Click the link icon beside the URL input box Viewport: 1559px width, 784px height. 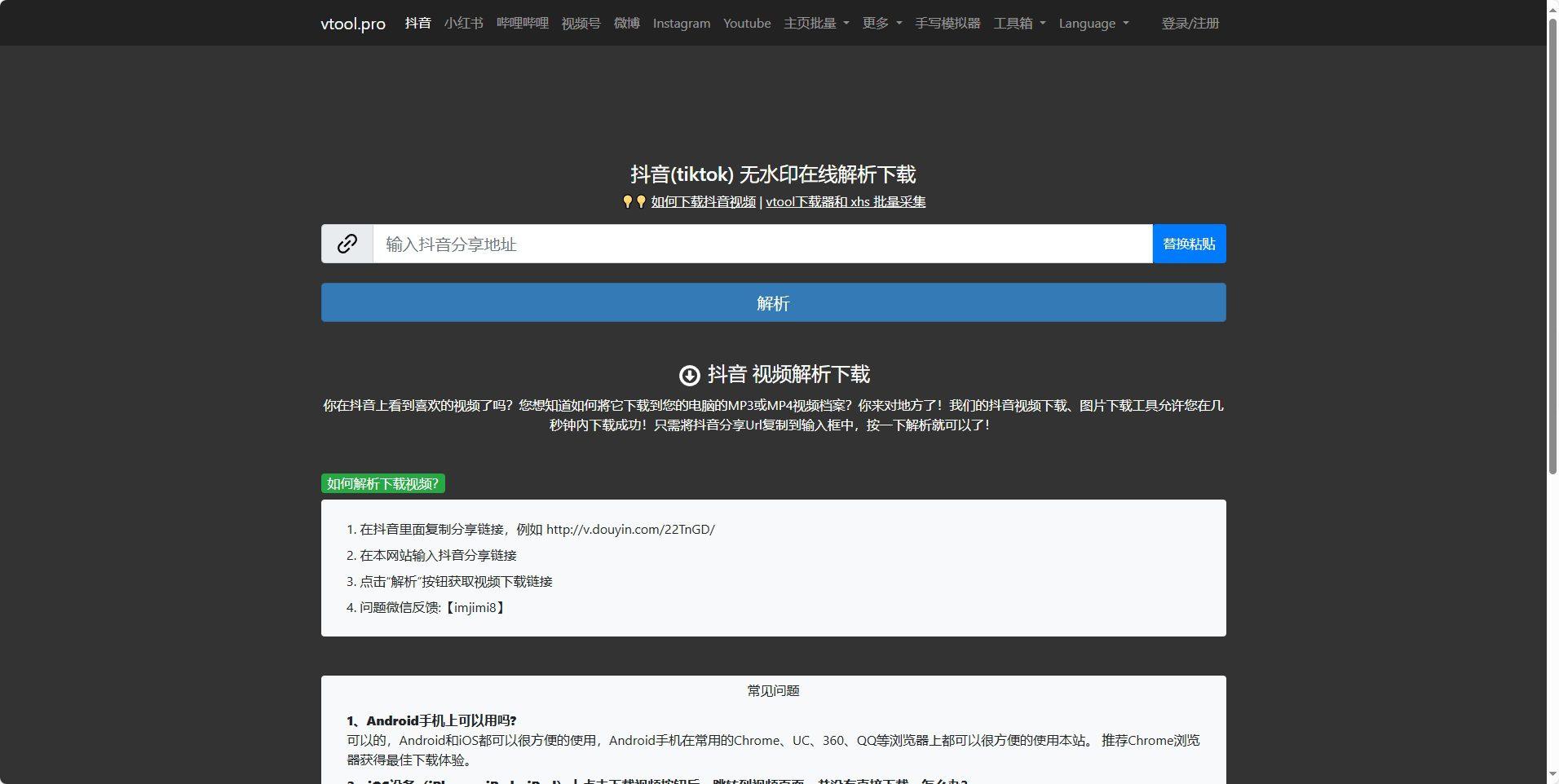[x=347, y=243]
